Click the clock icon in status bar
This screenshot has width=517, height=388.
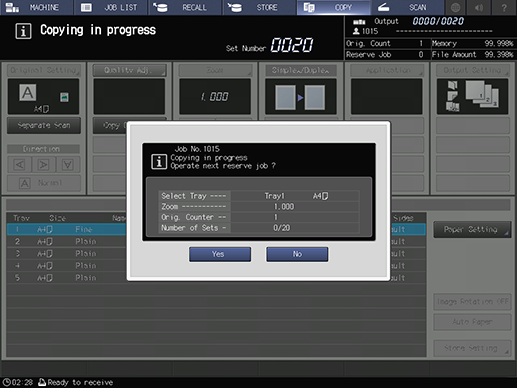[x=6, y=382]
